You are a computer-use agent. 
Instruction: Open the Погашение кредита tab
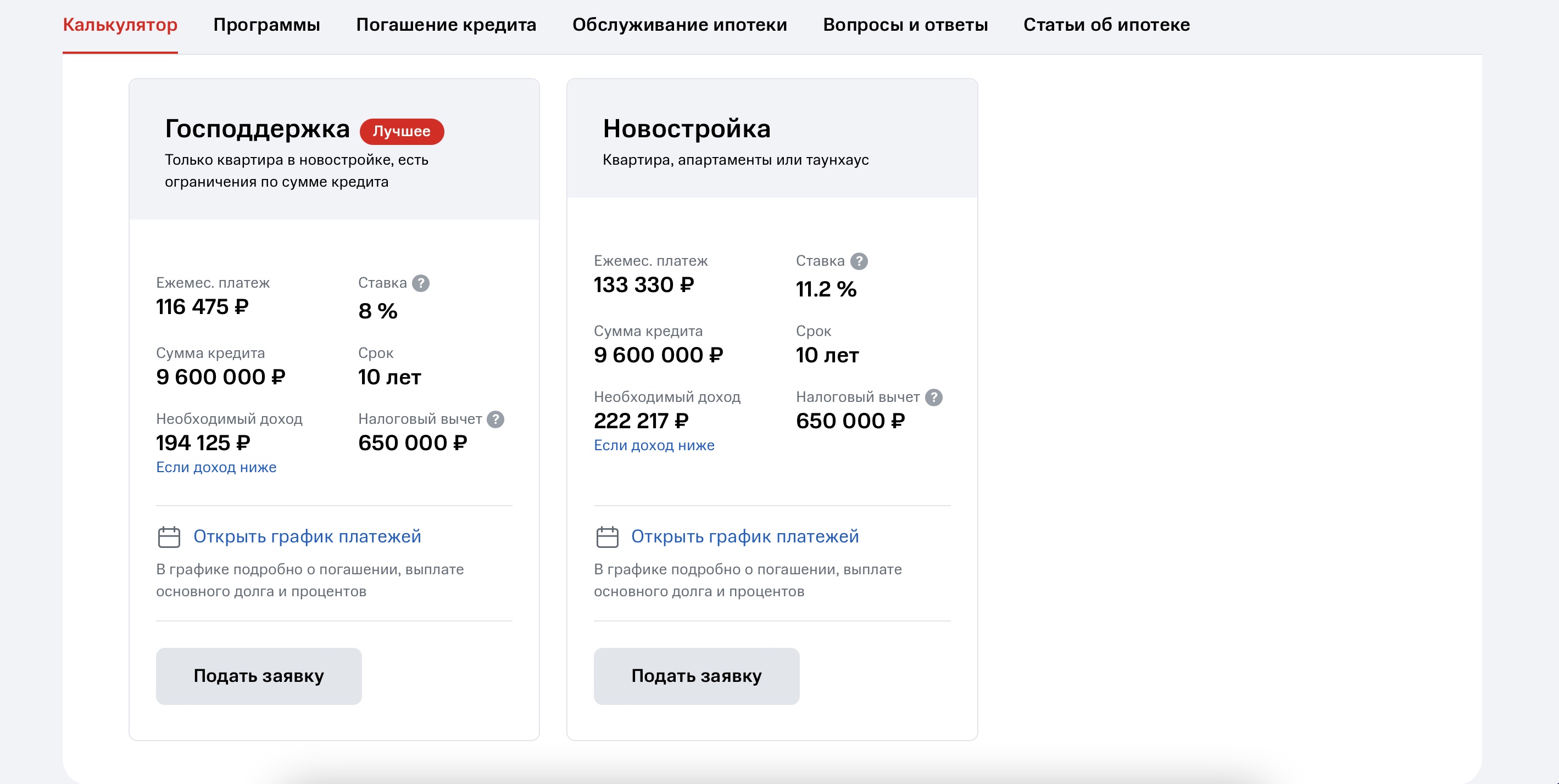pos(446,25)
